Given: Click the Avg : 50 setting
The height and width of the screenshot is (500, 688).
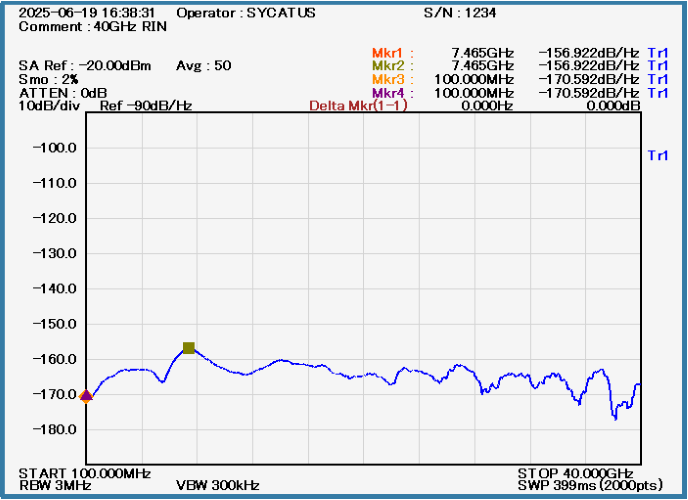Looking at the screenshot, I should [x=204, y=66].
